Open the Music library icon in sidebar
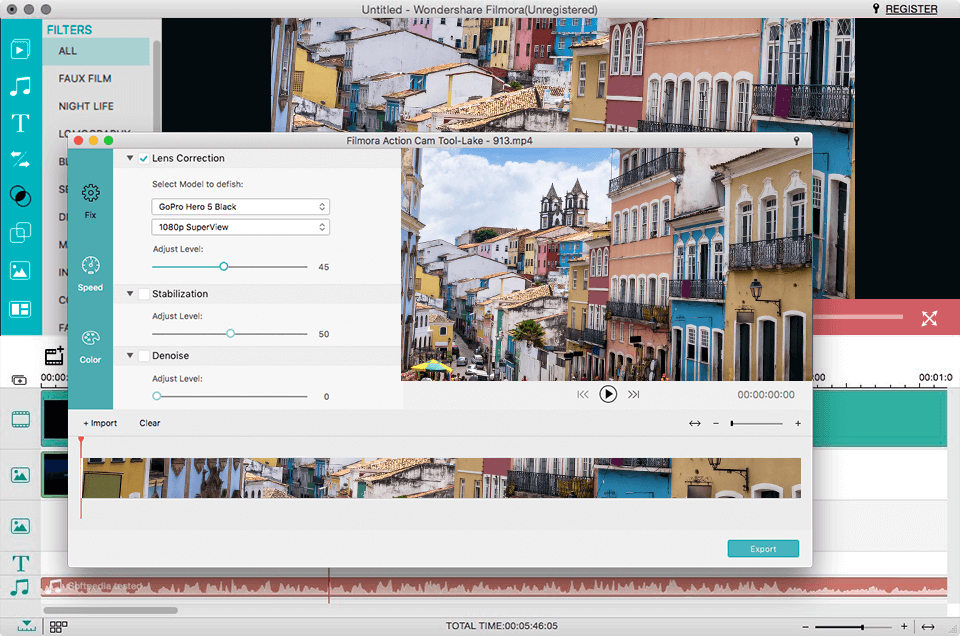 (20, 87)
